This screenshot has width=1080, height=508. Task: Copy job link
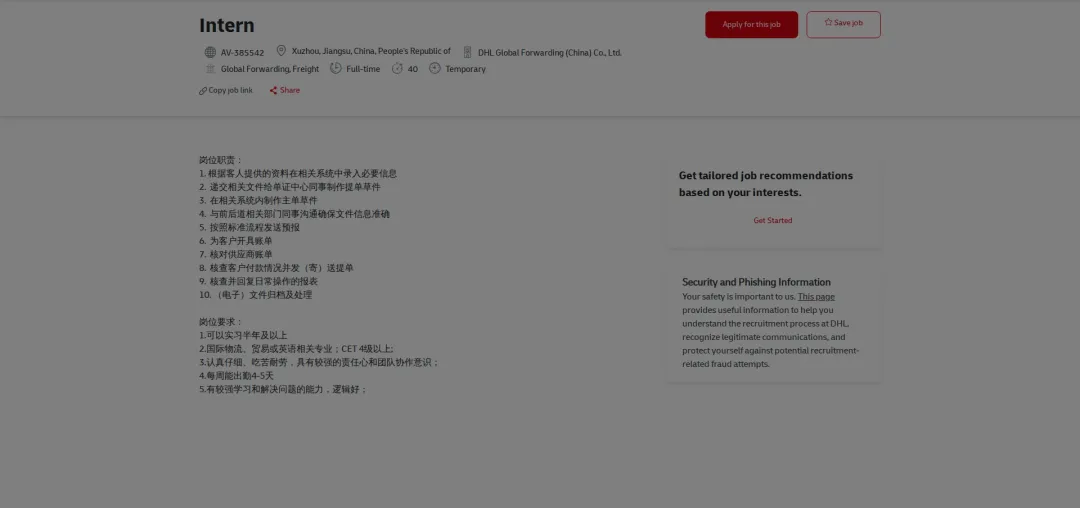click(226, 90)
